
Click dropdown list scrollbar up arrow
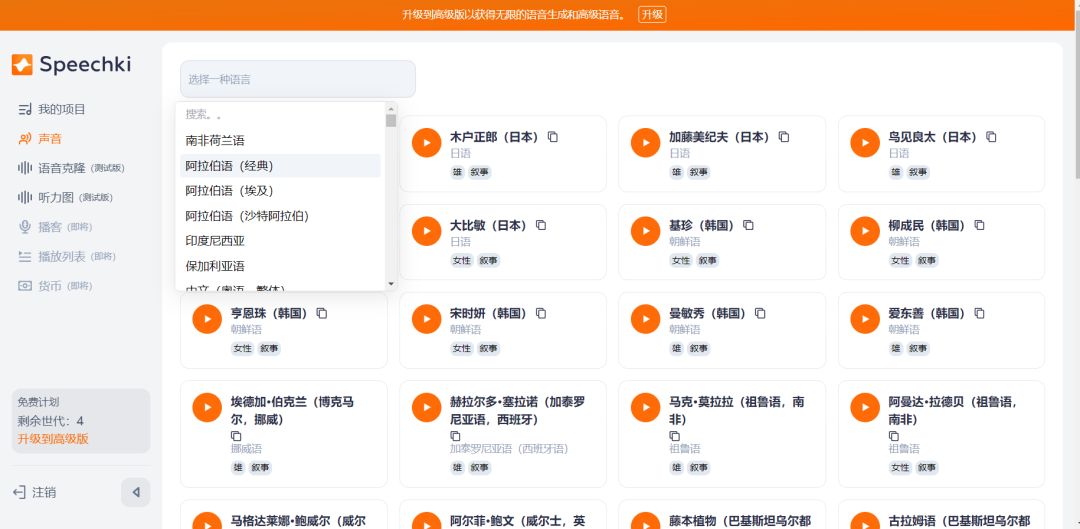click(391, 108)
